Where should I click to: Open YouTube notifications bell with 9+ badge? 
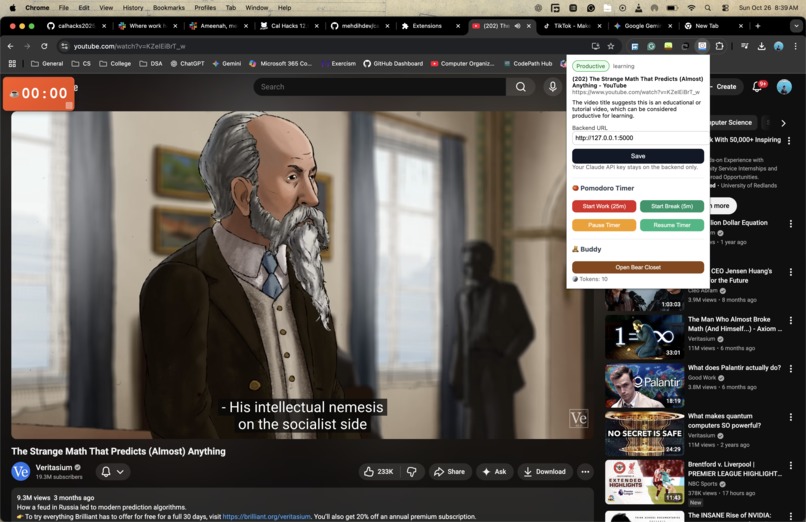pos(758,87)
